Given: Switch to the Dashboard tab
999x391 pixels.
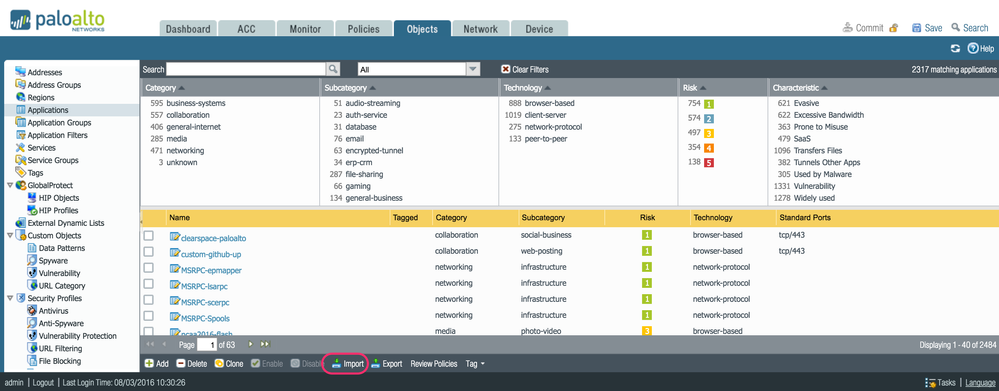Looking at the screenshot, I should point(188,29).
